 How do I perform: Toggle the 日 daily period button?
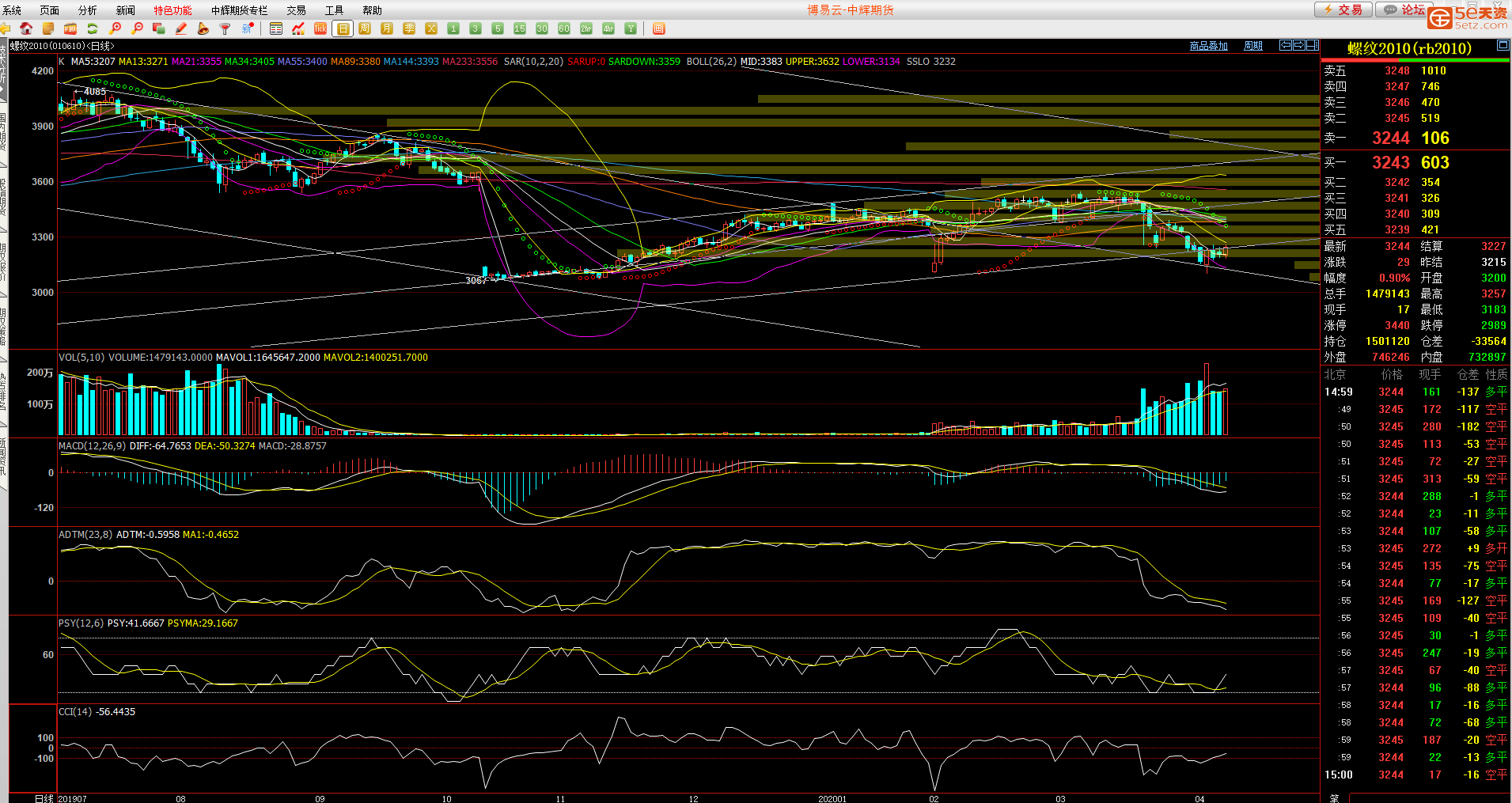tap(343, 28)
